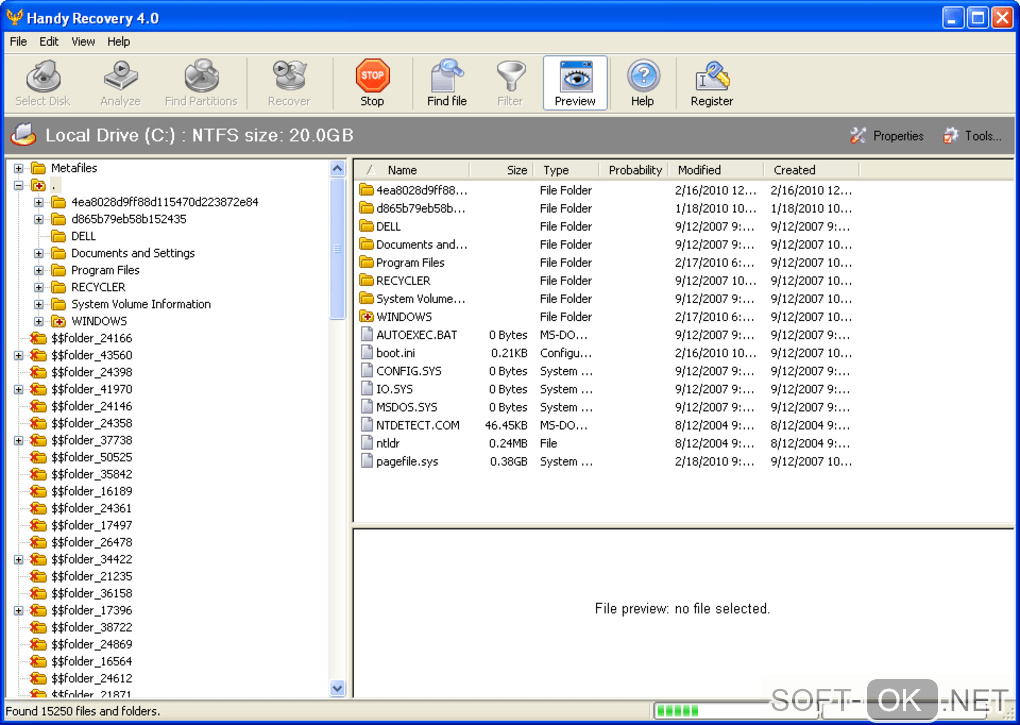Select $$folder_50525 in the tree
This screenshot has width=1020, height=725.
(x=91, y=457)
